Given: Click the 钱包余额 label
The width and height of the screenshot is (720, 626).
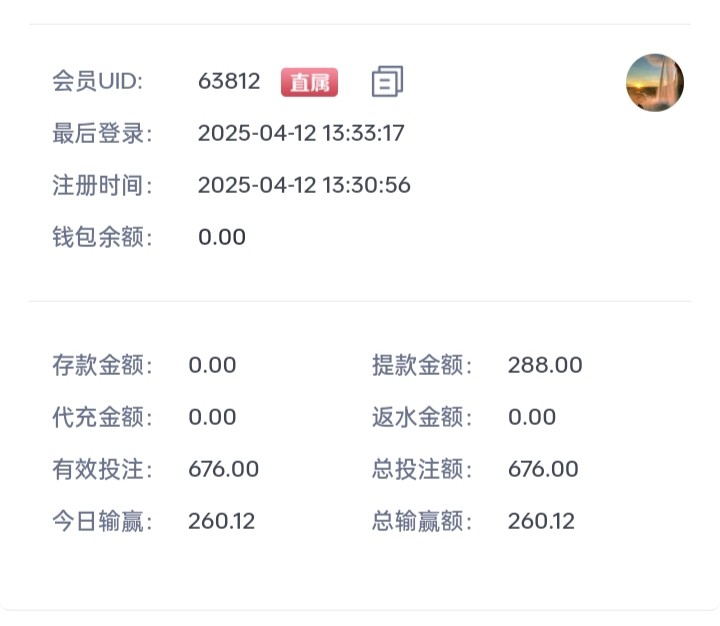Looking at the screenshot, I should 103,237.
